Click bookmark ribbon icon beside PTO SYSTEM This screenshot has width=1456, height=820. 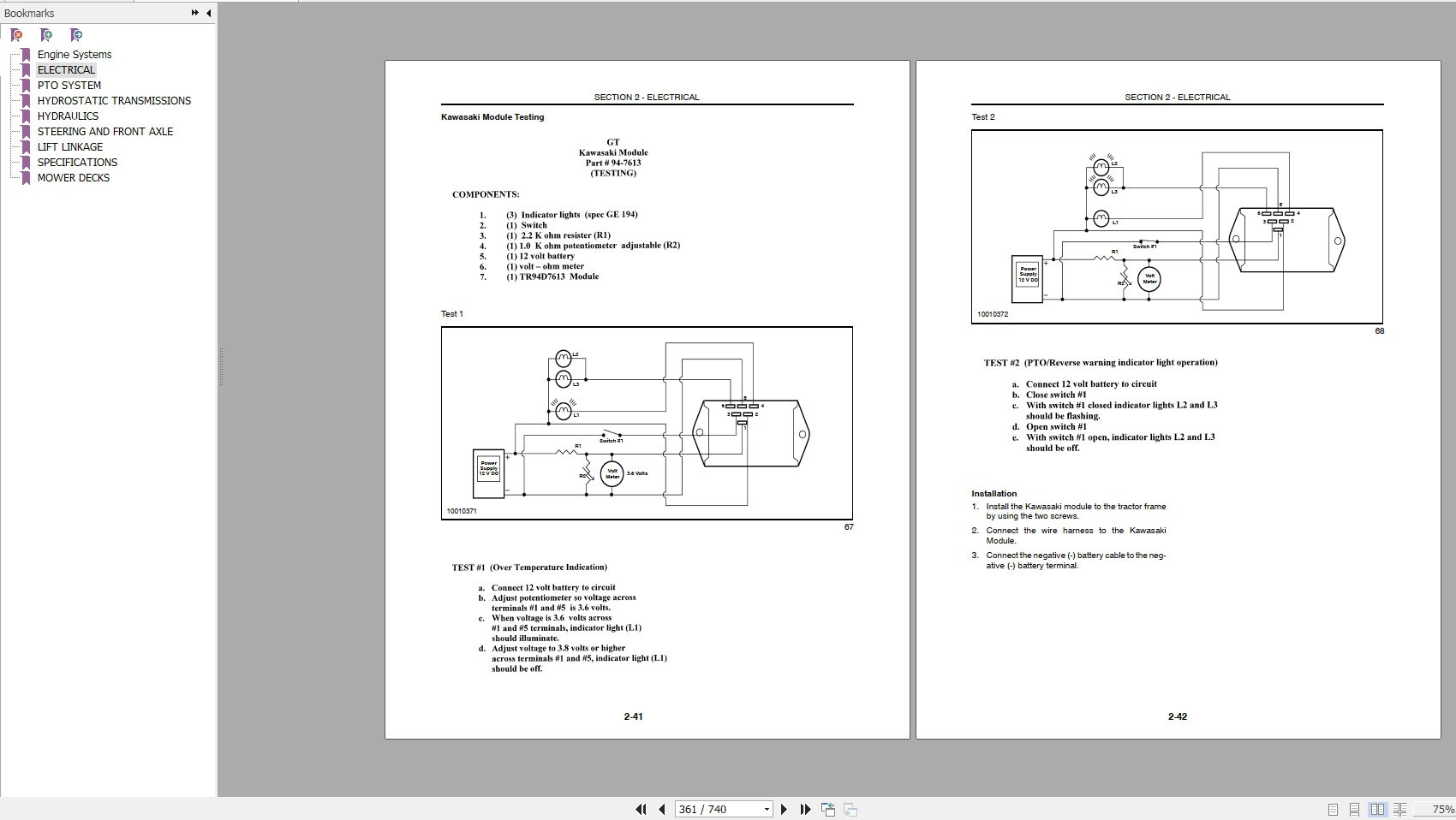coord(26,85)
